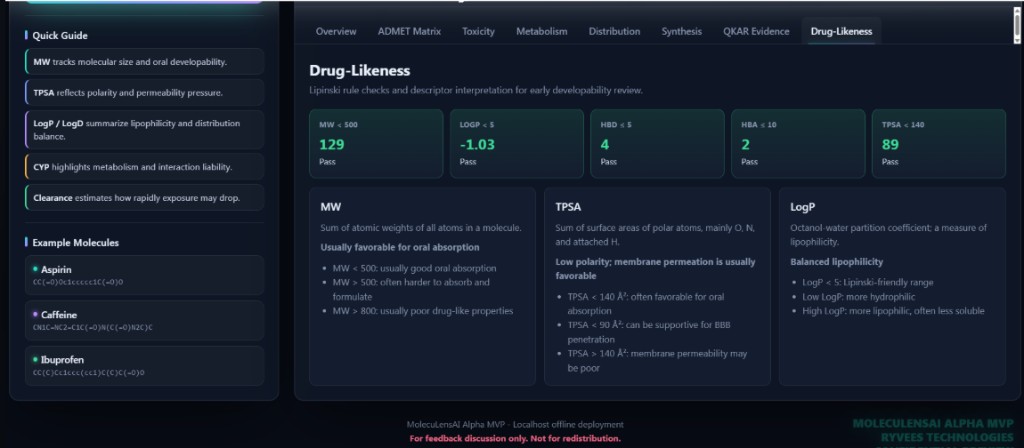Click the TPSA value 89
Image resolution: width=1024 pixels, height=448 pixels.
coord(889,144)
